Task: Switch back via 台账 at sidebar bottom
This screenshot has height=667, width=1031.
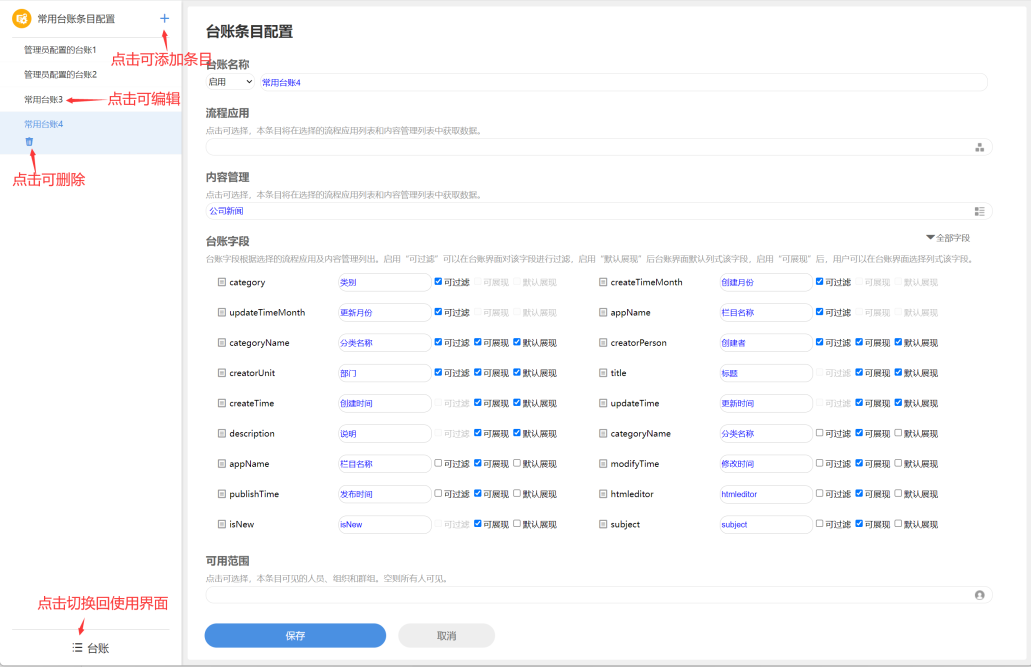Action: point(91,648)
